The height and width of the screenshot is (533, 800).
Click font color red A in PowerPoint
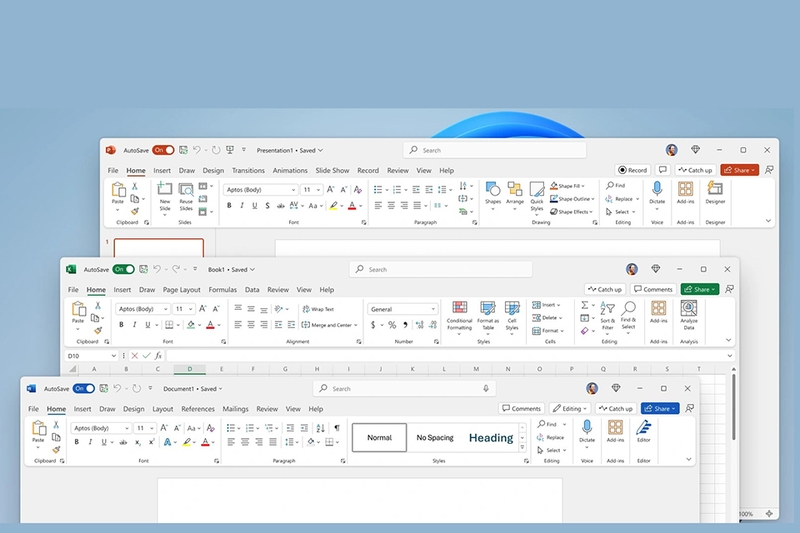(x=352, y=206)
